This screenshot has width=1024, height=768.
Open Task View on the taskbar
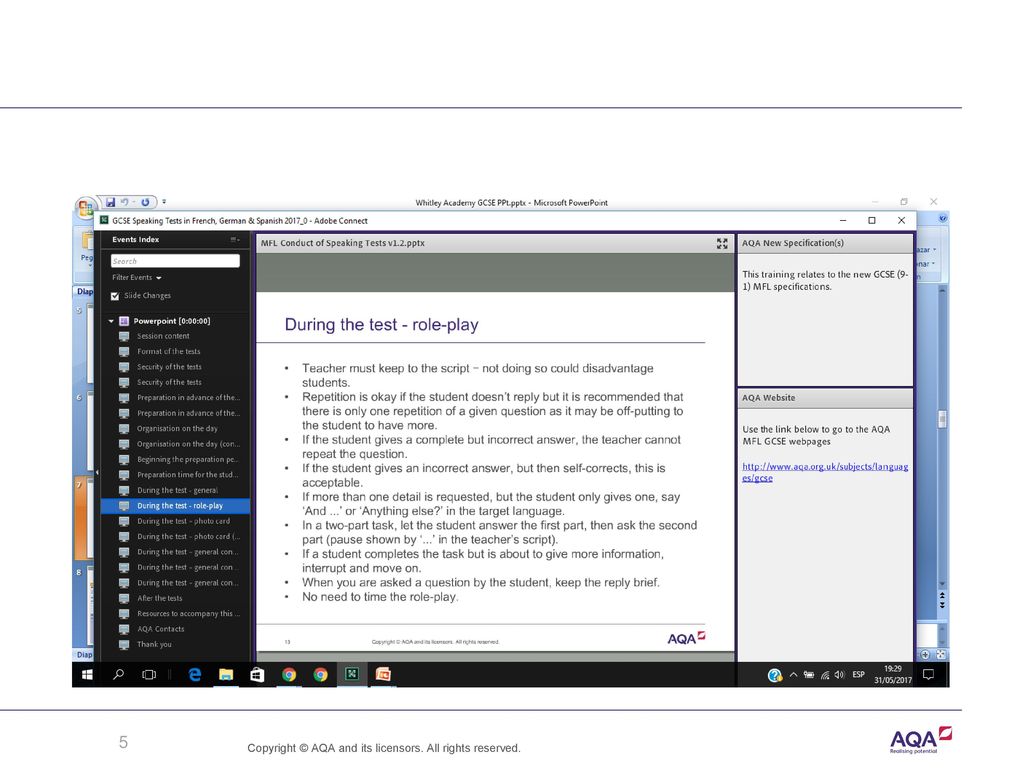(149, 675)
